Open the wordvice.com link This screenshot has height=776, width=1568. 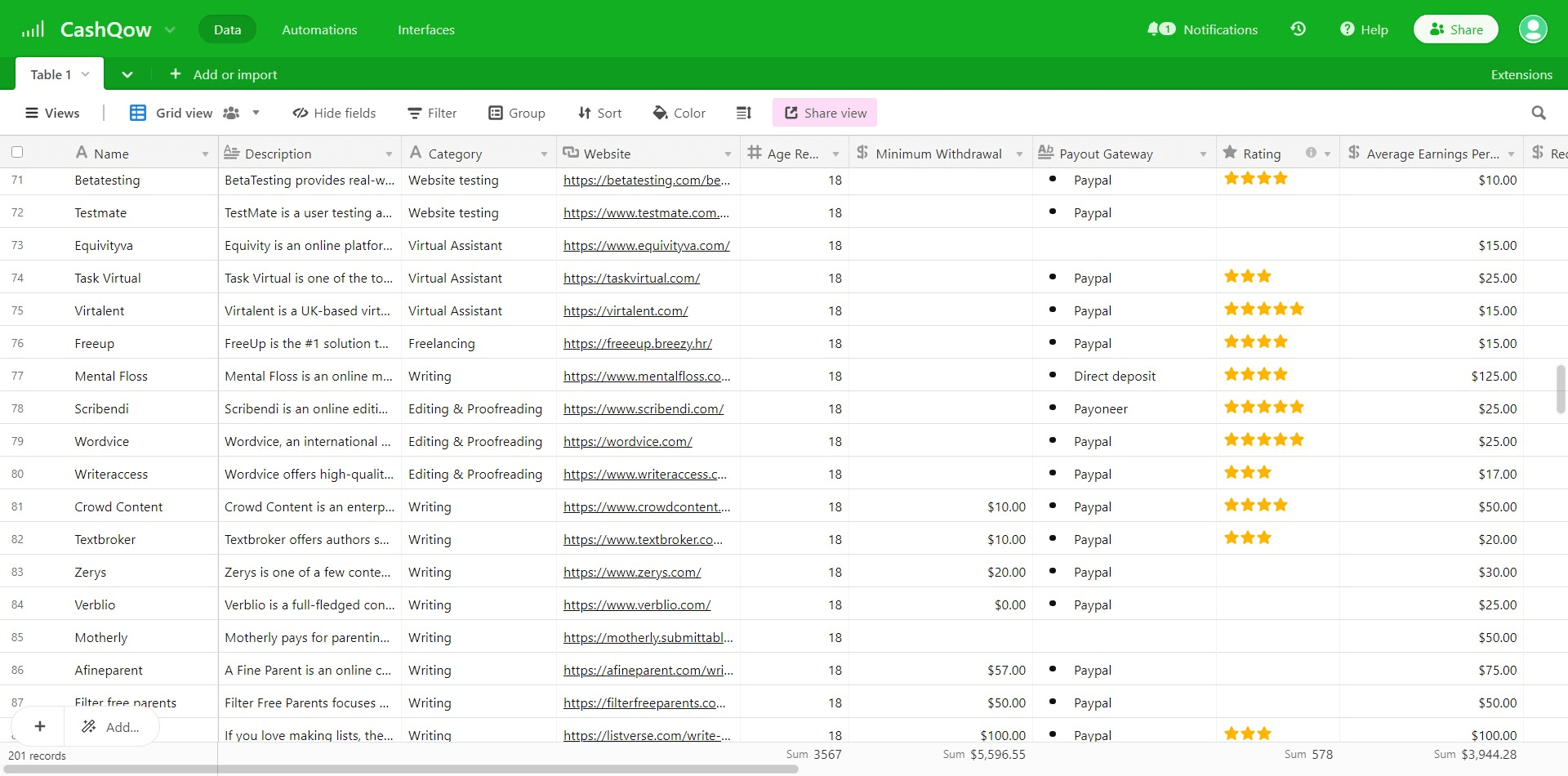coord(627,441)
